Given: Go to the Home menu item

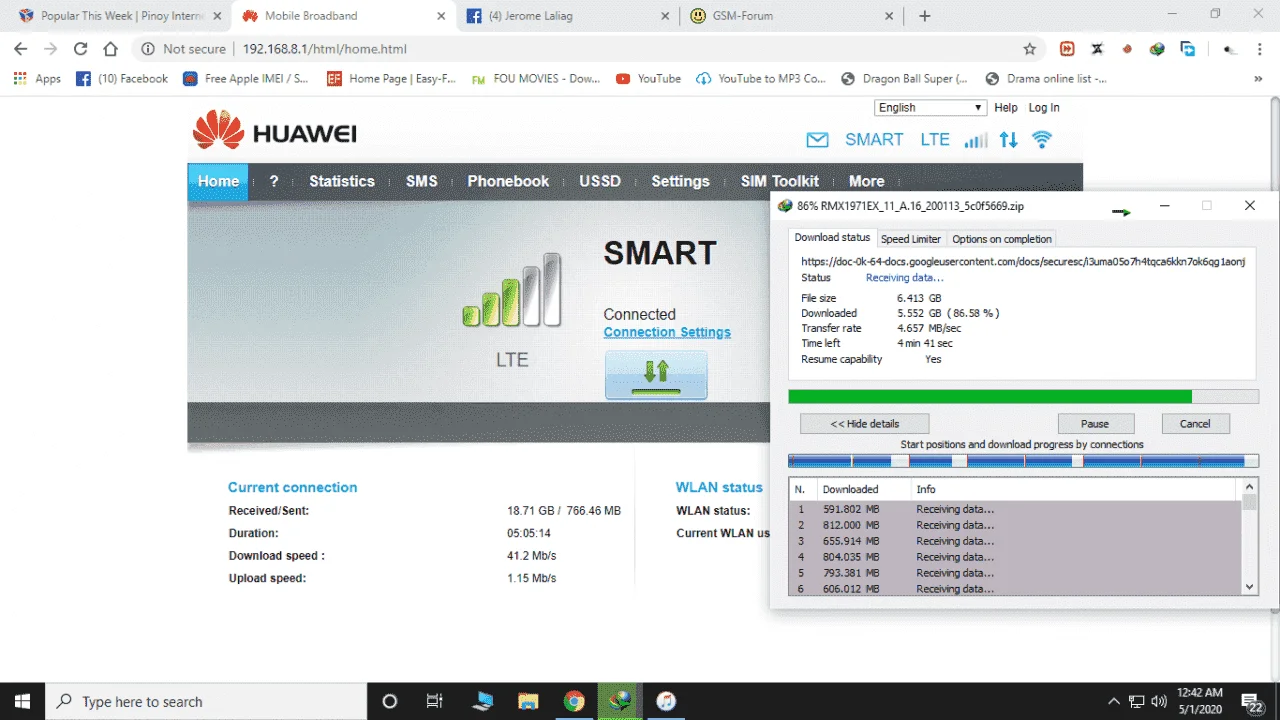Looking at the screenshot, I should pos(218,182).
